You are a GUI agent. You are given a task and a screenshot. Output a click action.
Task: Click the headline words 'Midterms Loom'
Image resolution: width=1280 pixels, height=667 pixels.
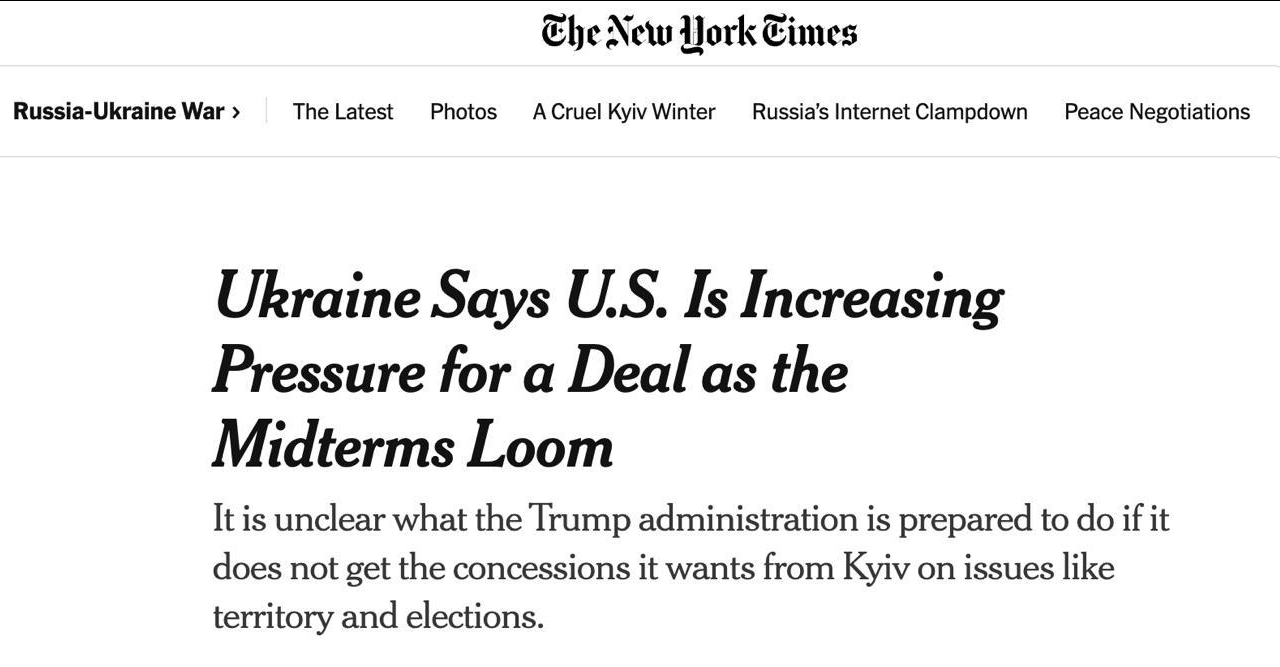413,445
